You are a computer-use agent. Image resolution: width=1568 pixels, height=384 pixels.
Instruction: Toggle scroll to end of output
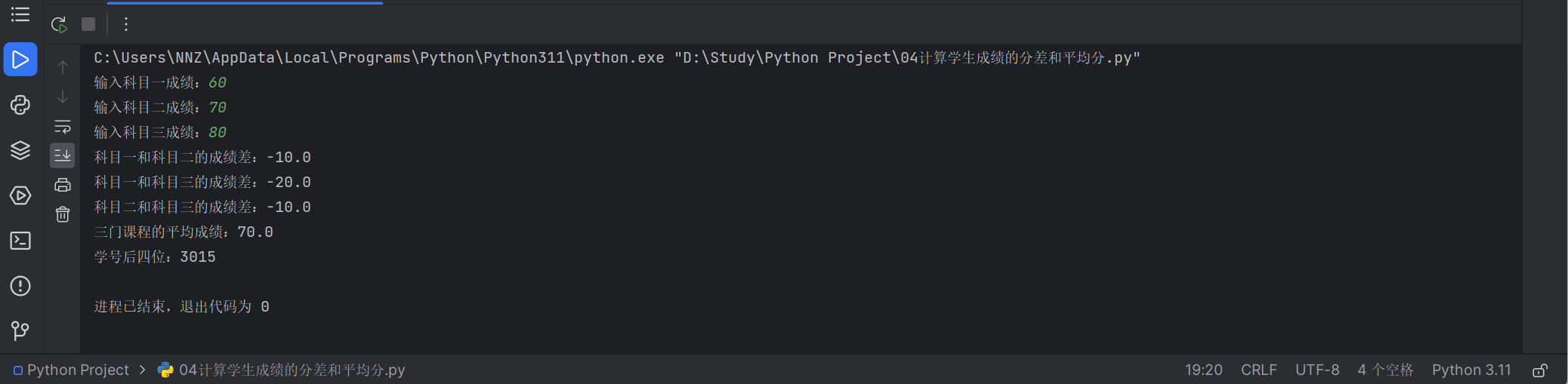click(63, 155)
